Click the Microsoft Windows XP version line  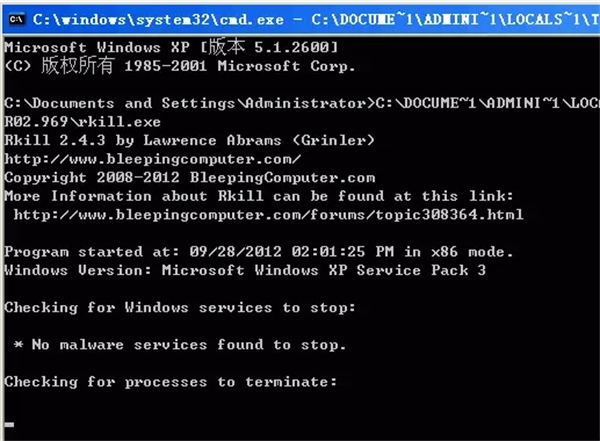pos(171,48)
